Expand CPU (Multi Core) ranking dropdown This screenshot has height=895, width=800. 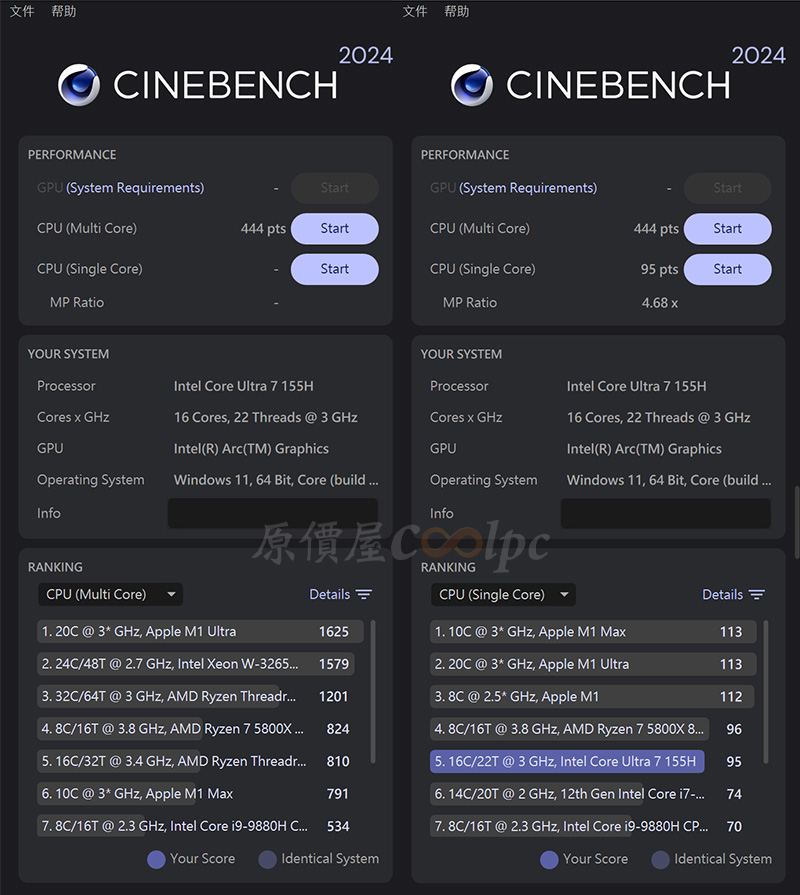(110, 594)
